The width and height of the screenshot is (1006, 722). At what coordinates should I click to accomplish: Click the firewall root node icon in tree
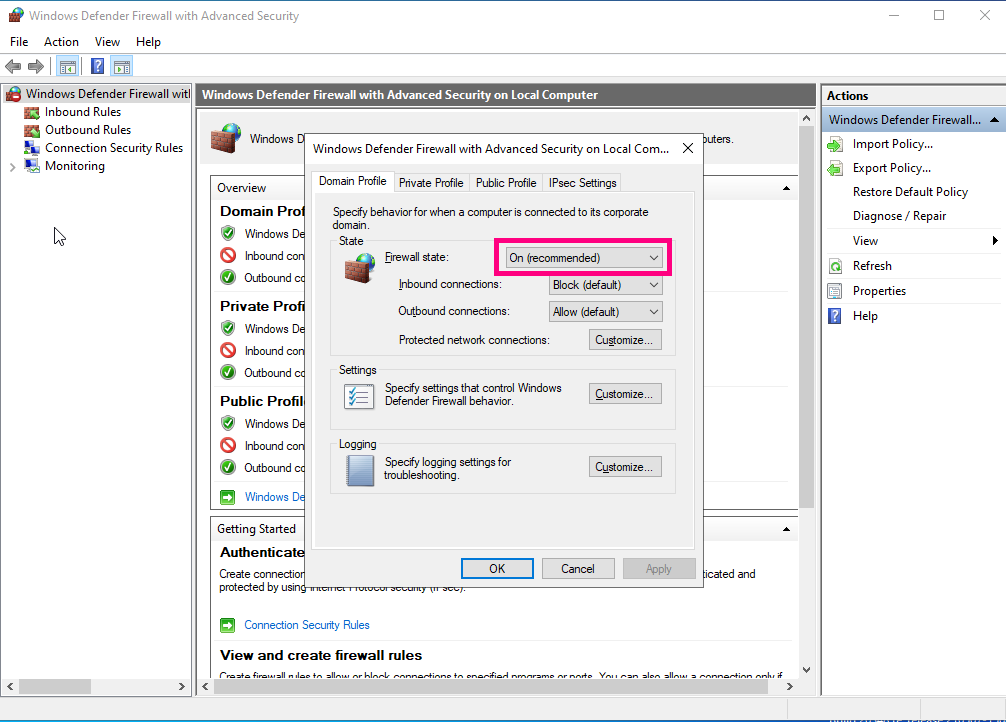[x=13, y=94]
